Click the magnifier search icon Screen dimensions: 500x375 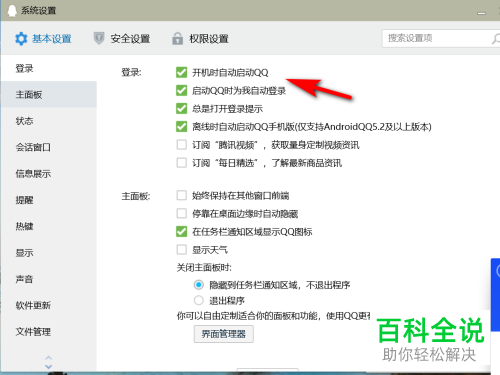click(496, 38)
